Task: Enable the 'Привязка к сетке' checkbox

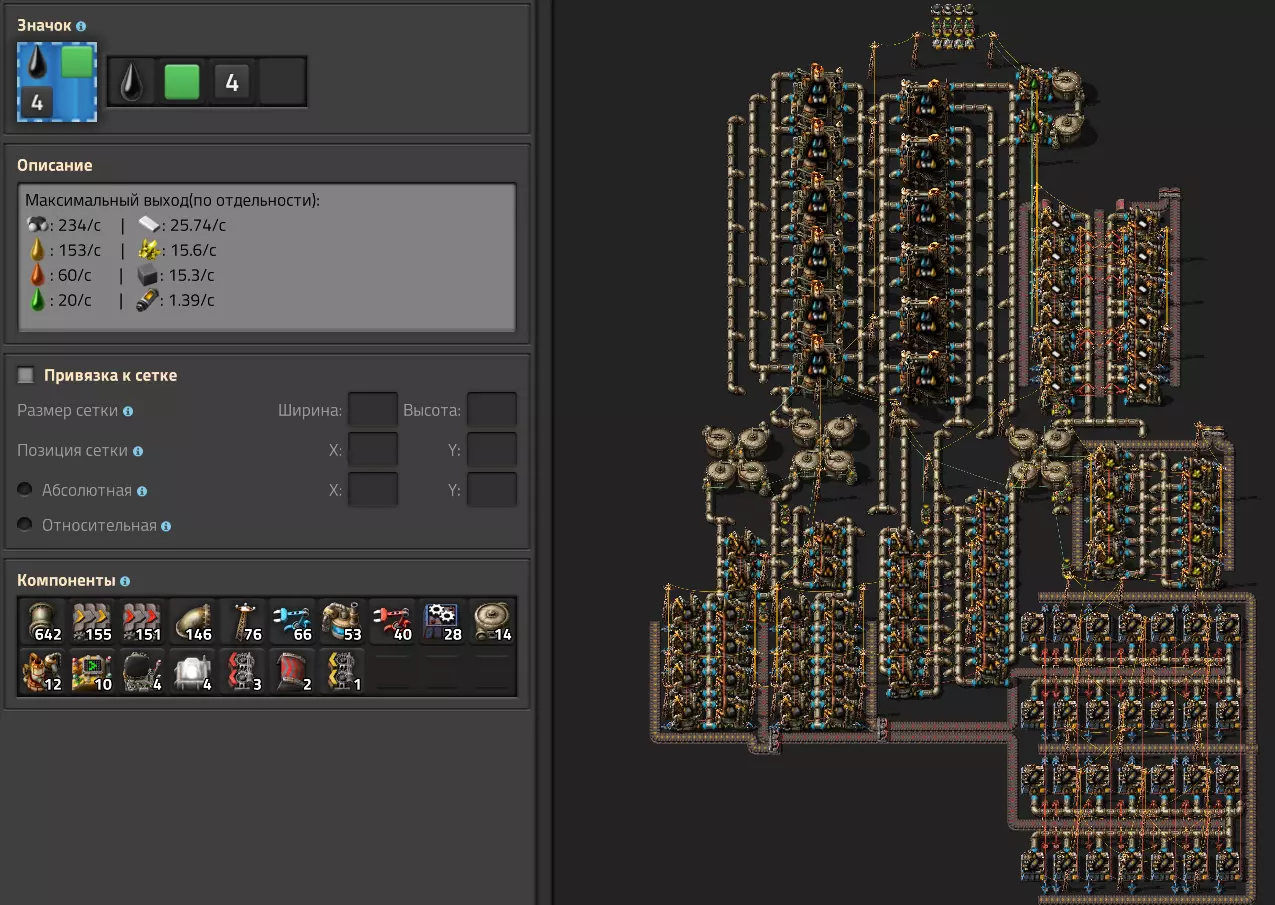Action: point(27,376)
